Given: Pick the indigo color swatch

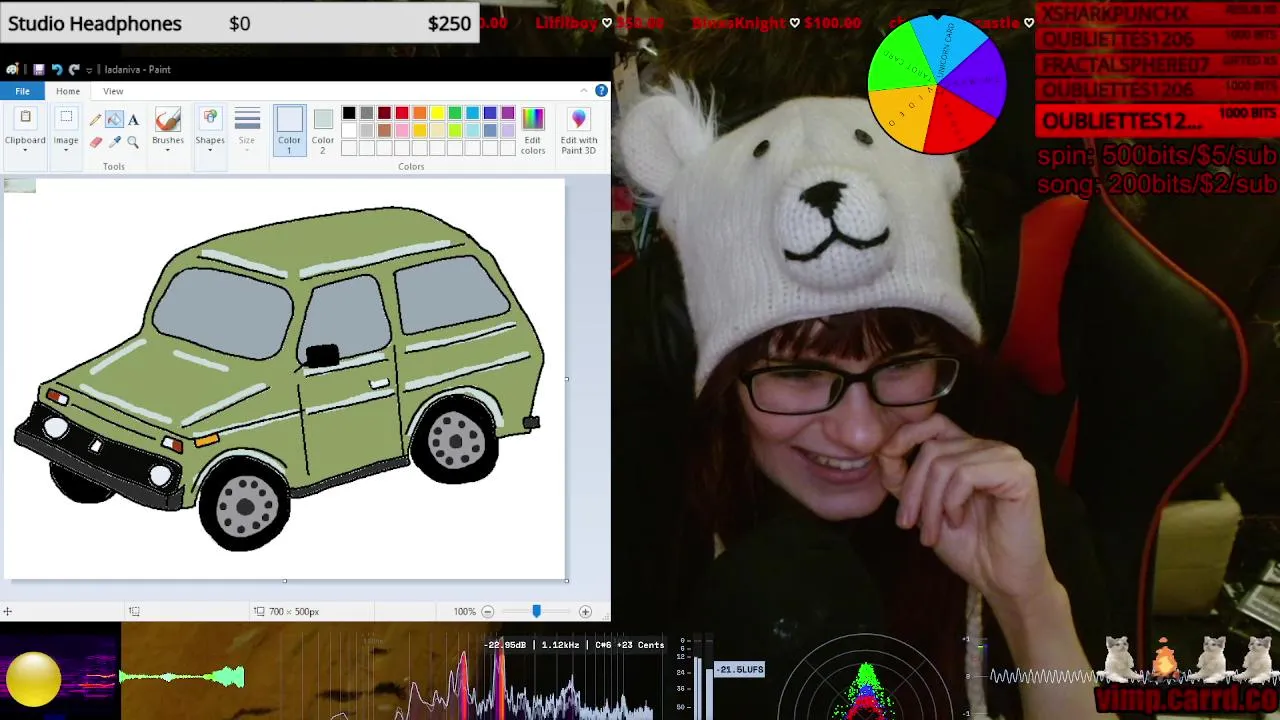Looking at the screenshot, I should [490, 113].
